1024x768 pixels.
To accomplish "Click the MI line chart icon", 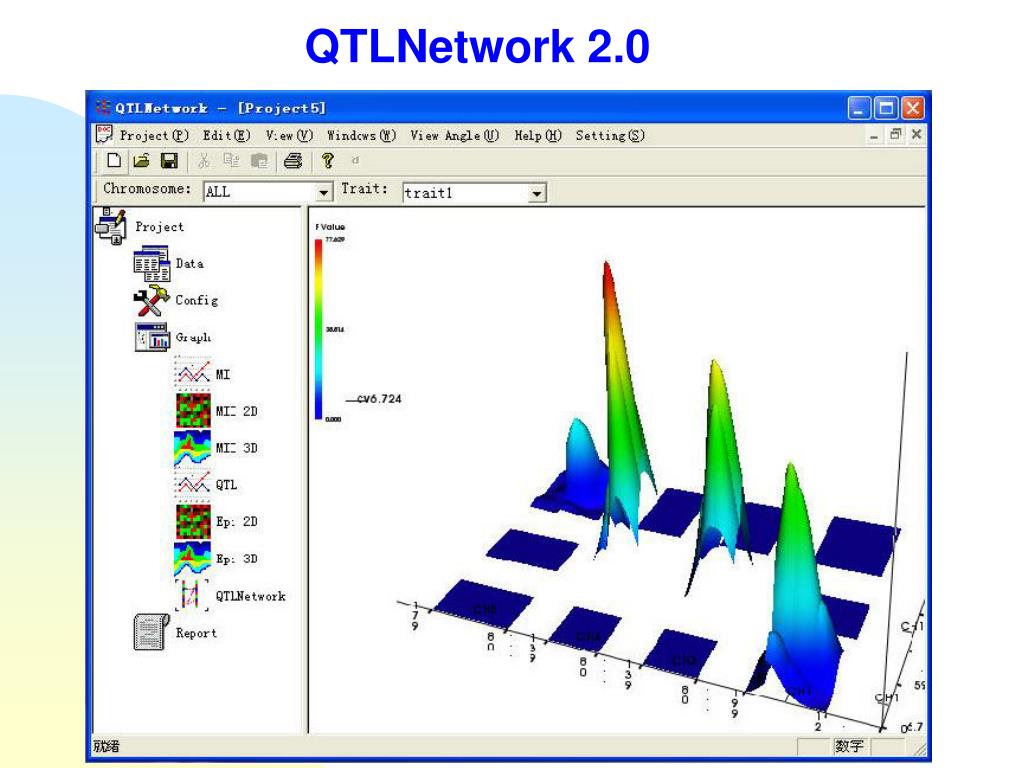I will [193, 374].
